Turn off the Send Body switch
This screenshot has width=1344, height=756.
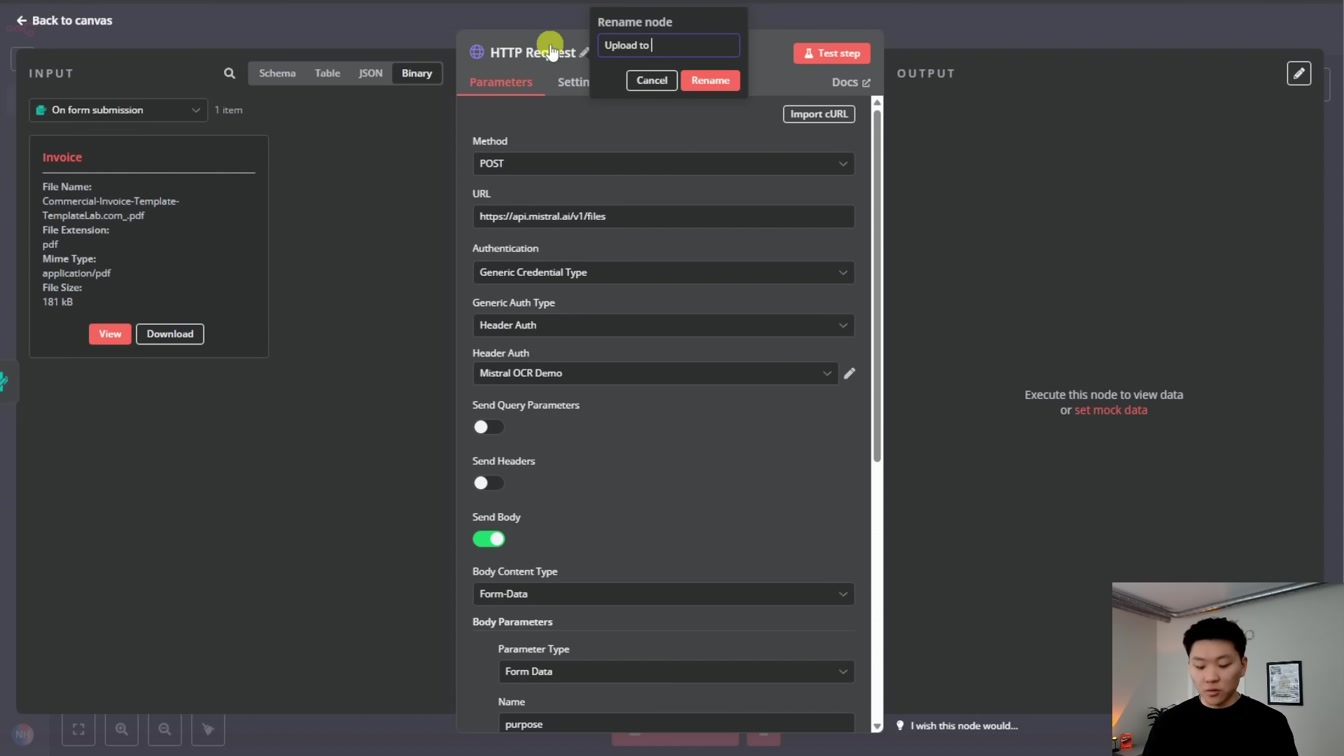pos(488,539)
